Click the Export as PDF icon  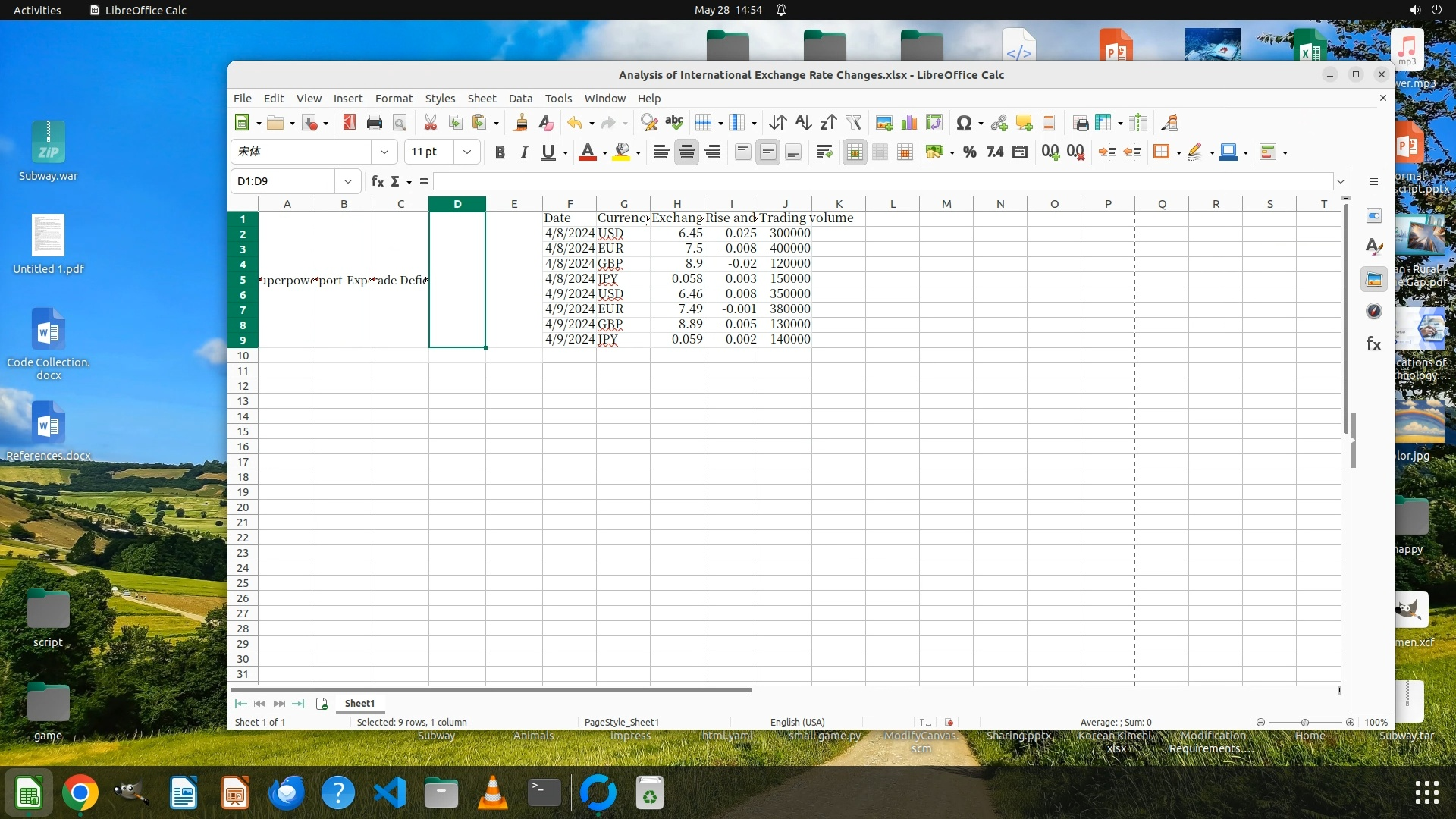coord(349,123)
